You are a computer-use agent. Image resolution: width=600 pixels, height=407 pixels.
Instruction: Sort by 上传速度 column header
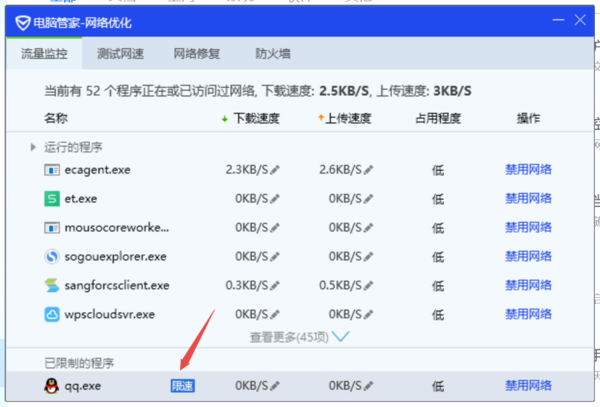coord(345,119)
